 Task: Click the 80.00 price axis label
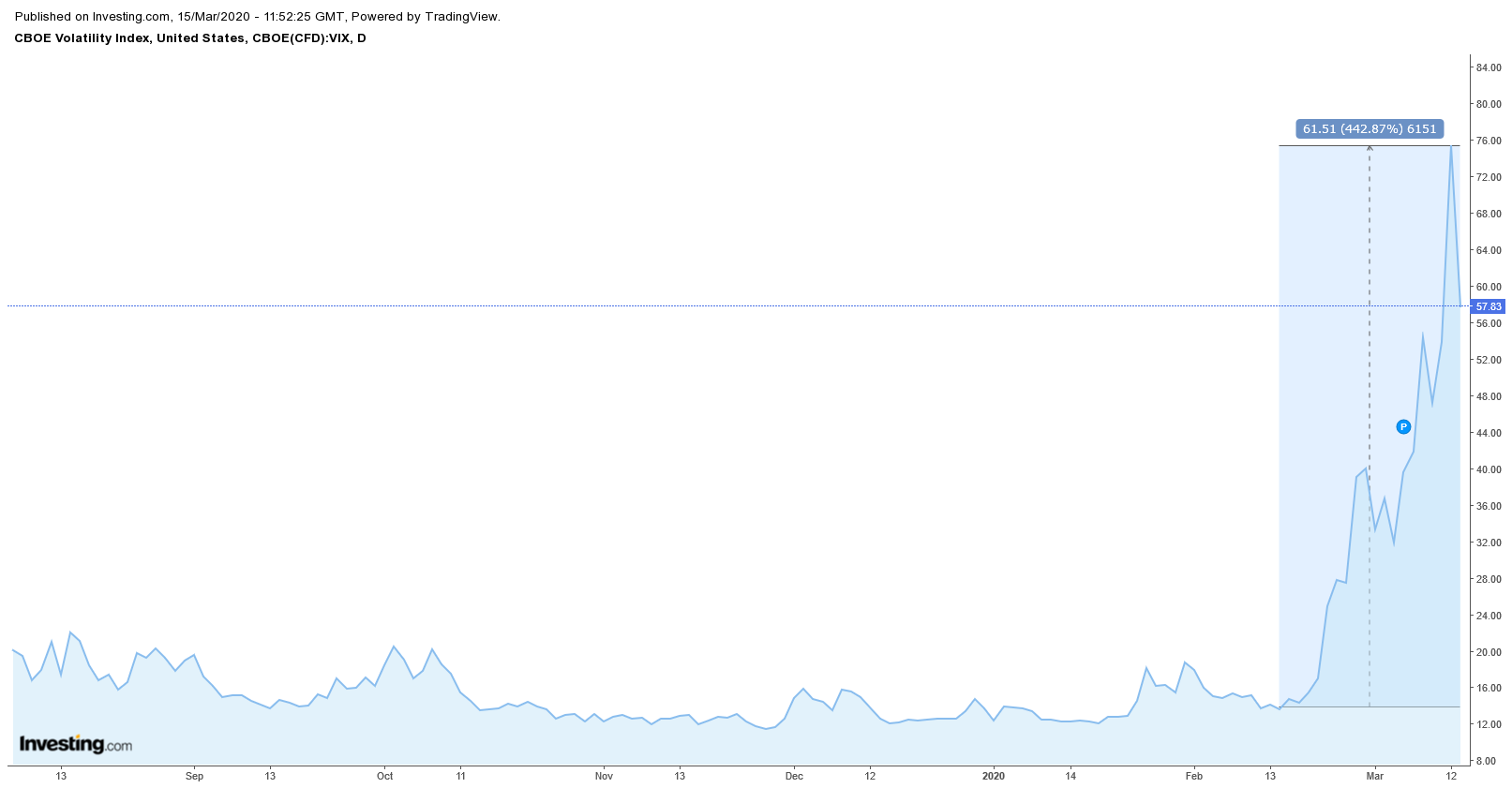click(1489, 104)
